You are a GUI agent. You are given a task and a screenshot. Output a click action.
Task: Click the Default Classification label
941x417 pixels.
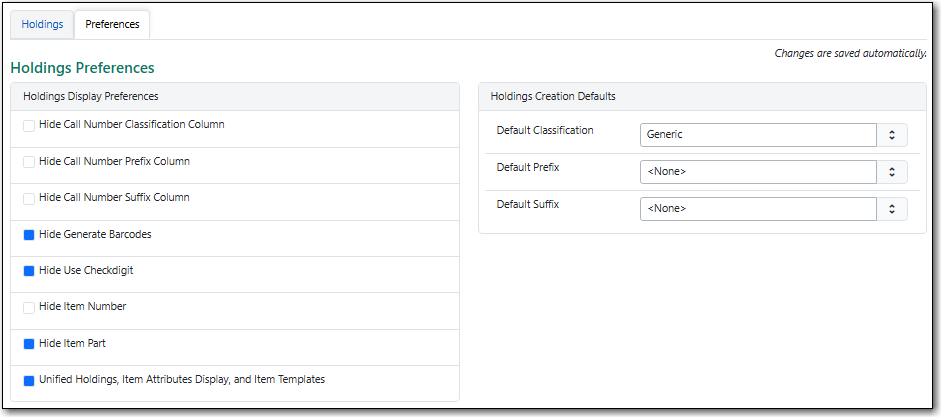point(545,130)
